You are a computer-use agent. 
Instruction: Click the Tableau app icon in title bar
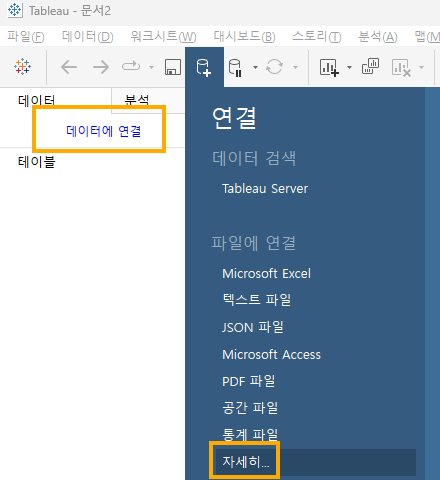(15, 10)
